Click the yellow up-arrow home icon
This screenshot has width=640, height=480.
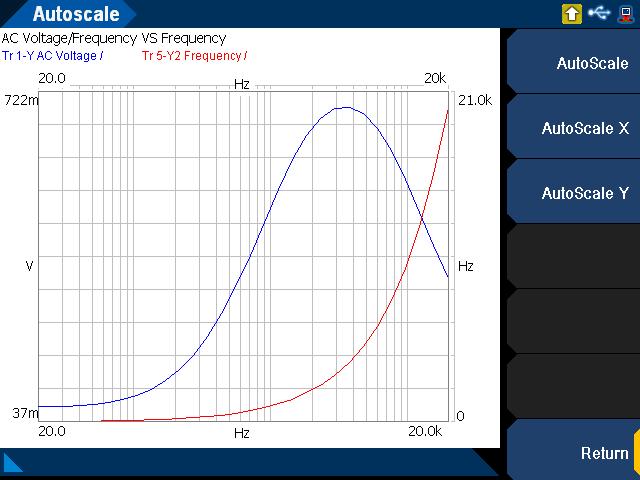point(571,13)
